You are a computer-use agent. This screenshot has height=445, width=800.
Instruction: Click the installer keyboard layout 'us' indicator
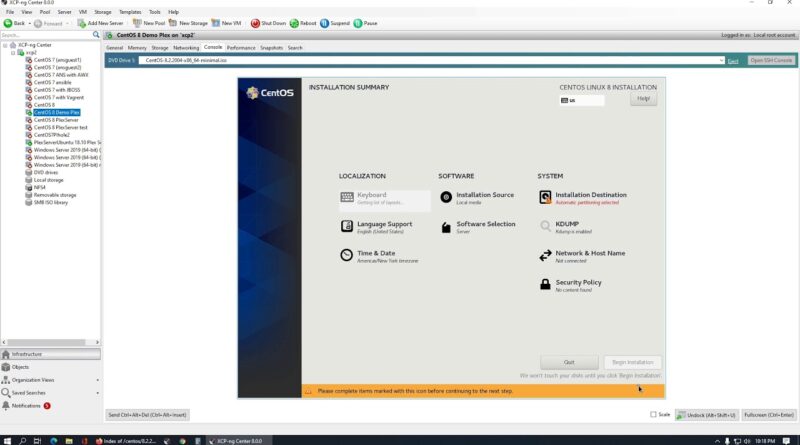[x=582, y=101]
